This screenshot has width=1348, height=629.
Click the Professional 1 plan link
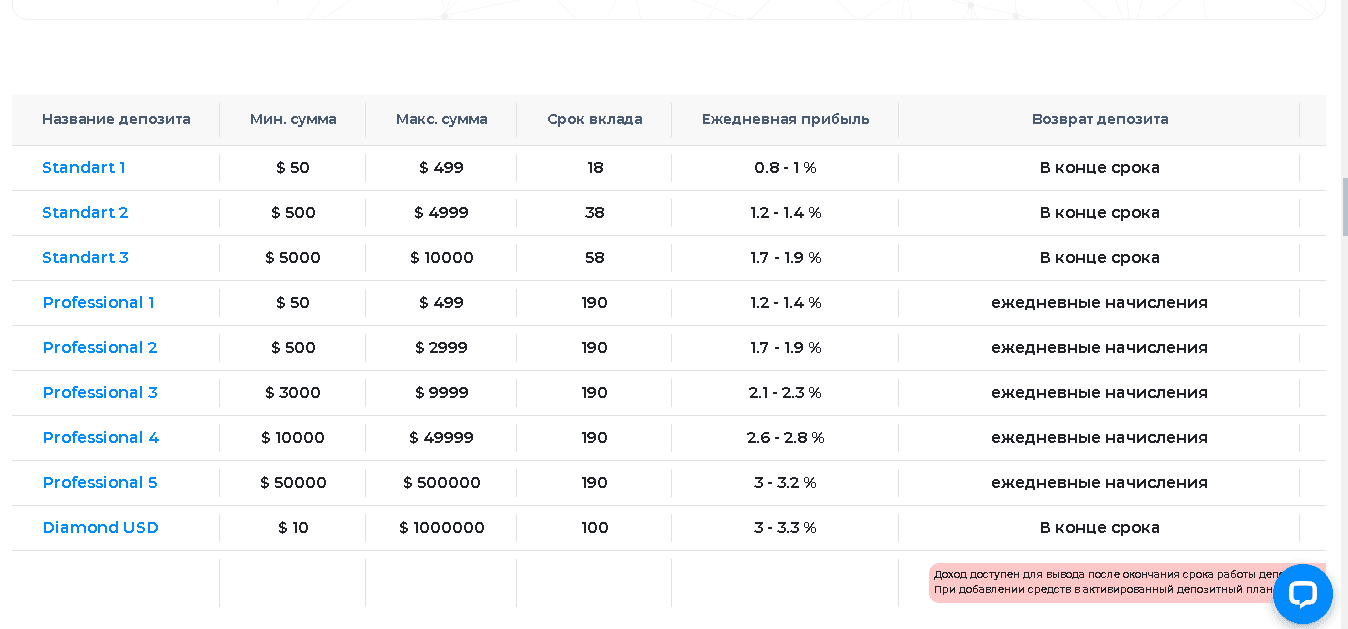pos(98,303)
